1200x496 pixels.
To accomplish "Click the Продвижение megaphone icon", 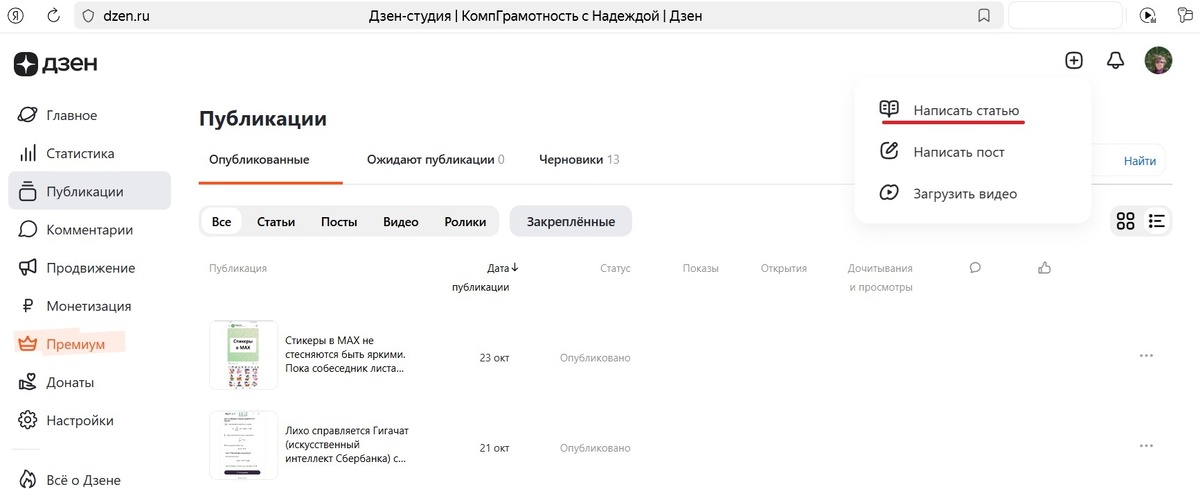I will 28,267.
